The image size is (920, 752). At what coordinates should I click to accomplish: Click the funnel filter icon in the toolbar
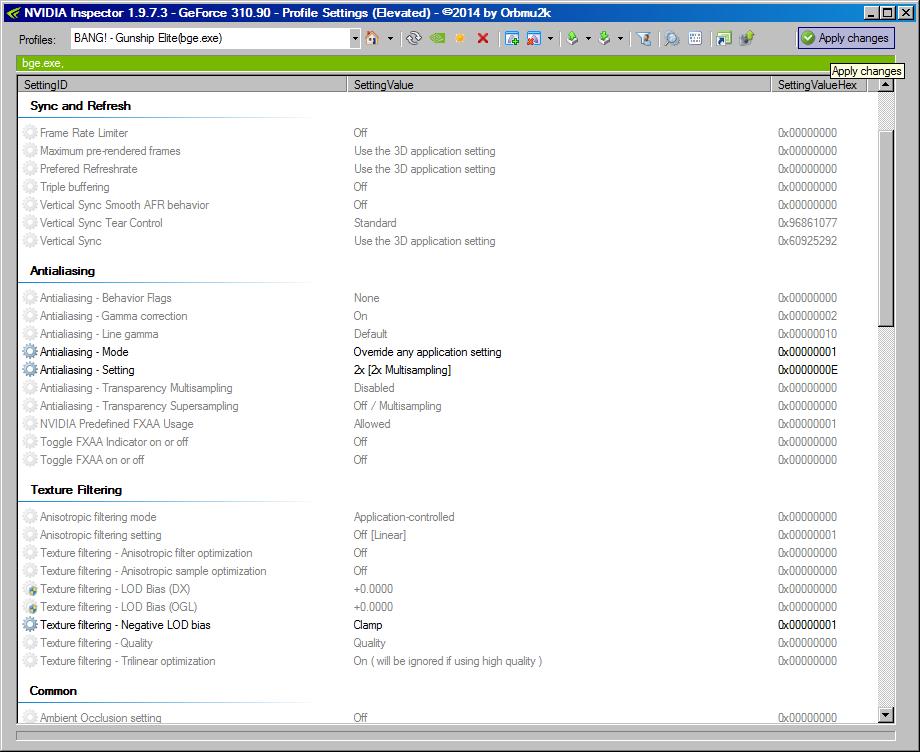tap(644, 39)
